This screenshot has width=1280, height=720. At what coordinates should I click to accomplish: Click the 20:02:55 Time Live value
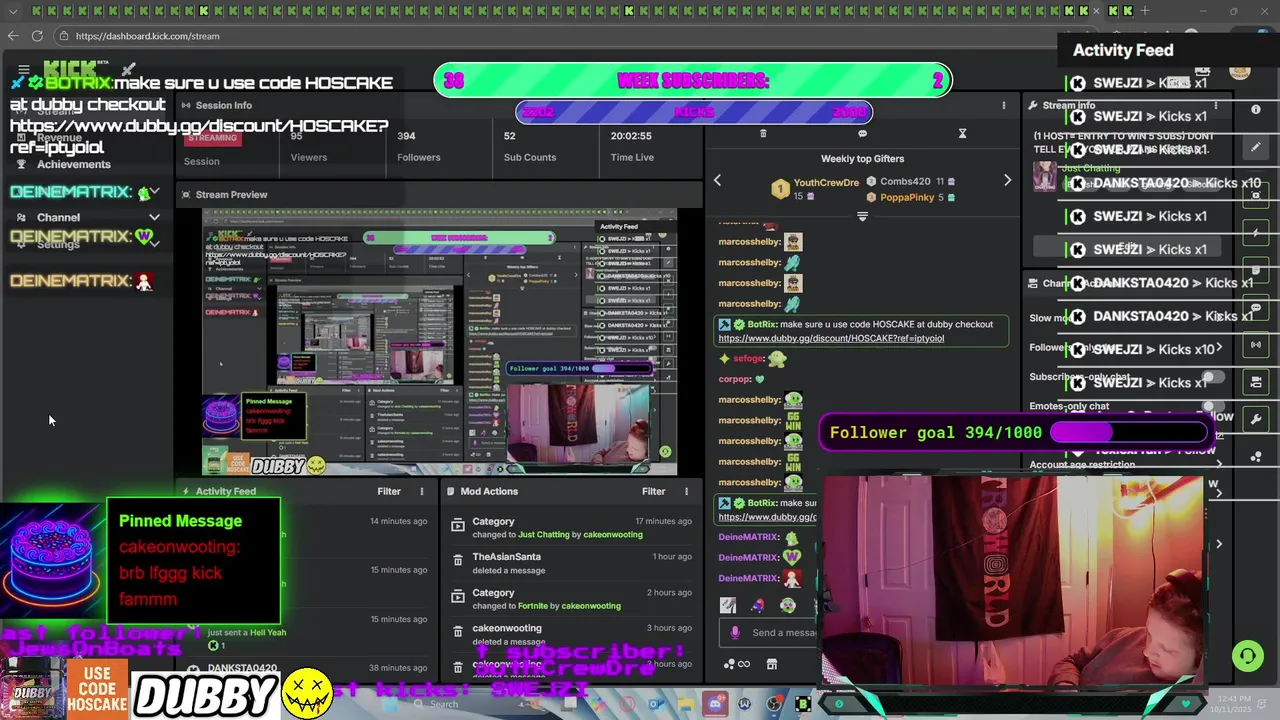point(631,136)
